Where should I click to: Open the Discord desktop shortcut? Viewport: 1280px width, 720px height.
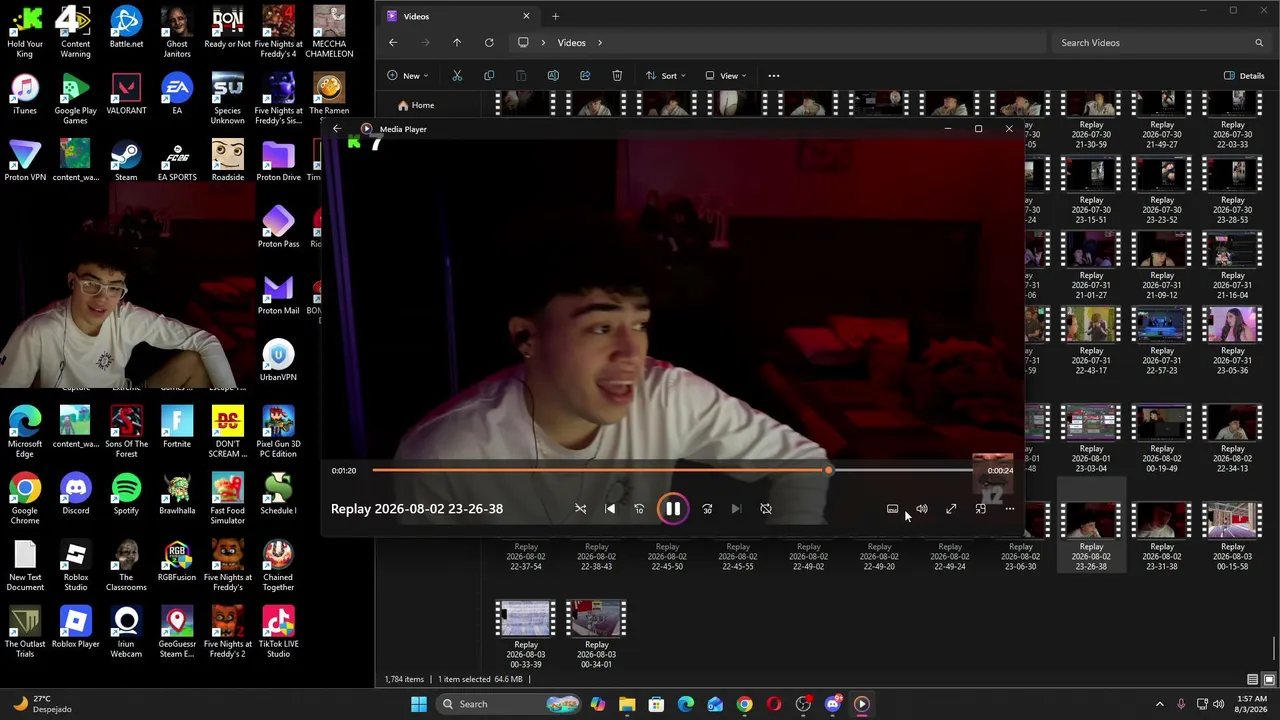point(75,495)
